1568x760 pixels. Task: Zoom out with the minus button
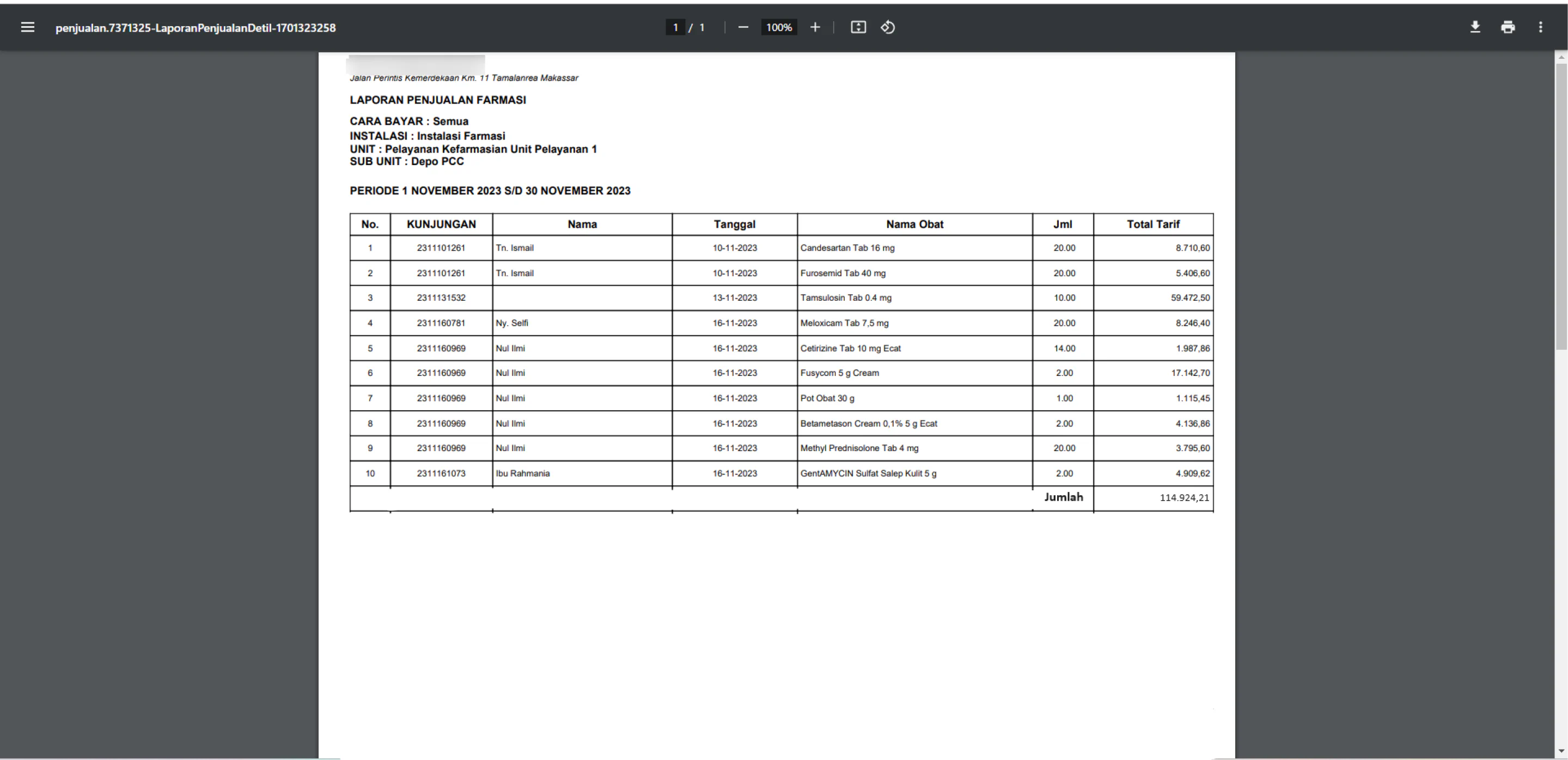[743, 27]
